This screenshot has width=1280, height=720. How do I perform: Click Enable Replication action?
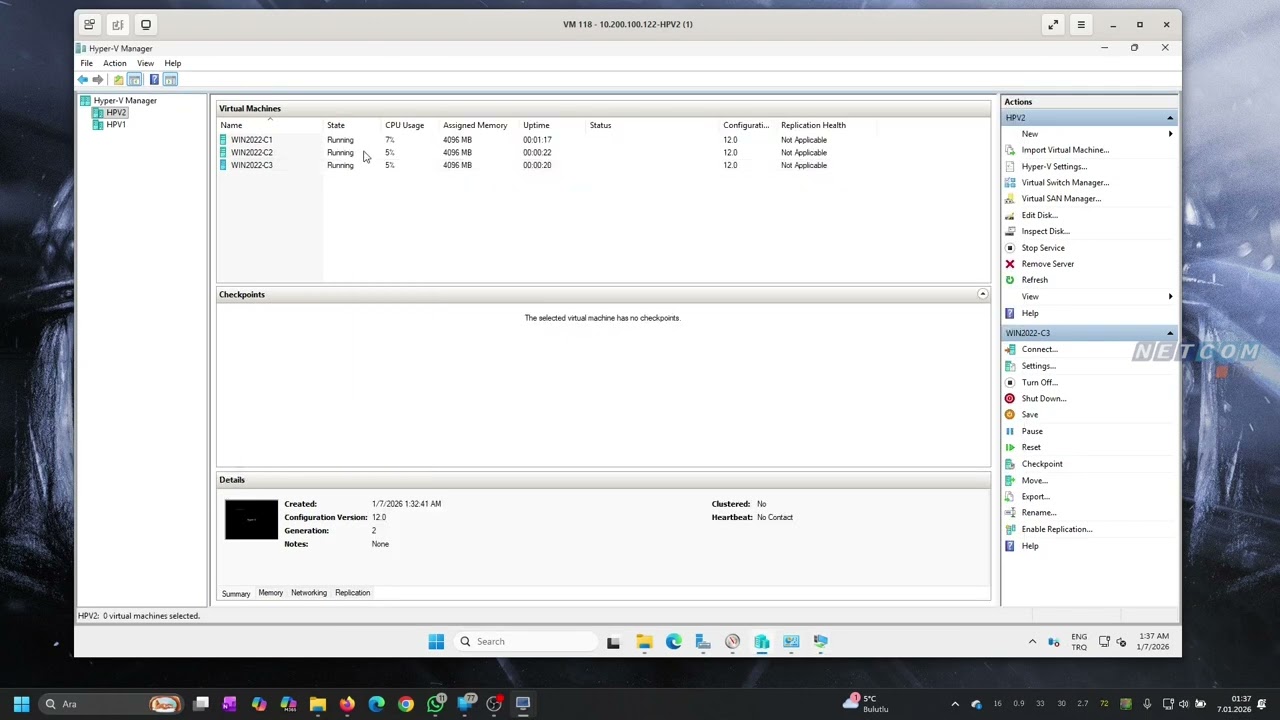pos(1056,529)
